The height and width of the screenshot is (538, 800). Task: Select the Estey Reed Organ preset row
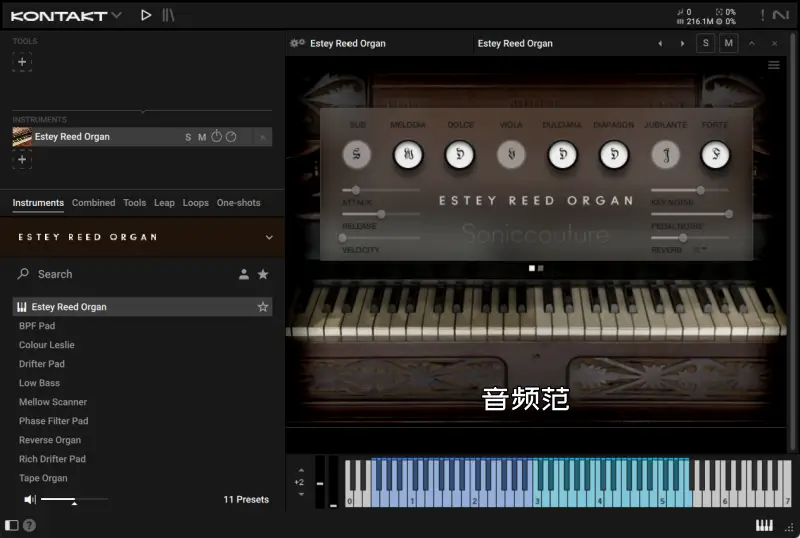tap(142, 307)
